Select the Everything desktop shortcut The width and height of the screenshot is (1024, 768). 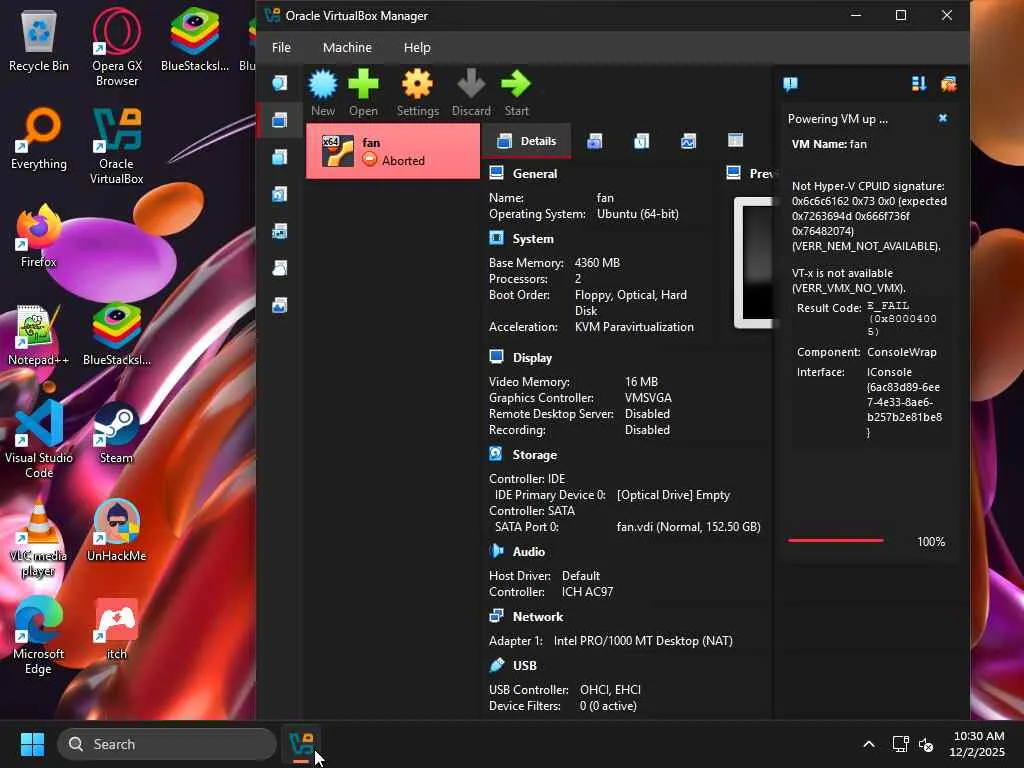[39, 138]
